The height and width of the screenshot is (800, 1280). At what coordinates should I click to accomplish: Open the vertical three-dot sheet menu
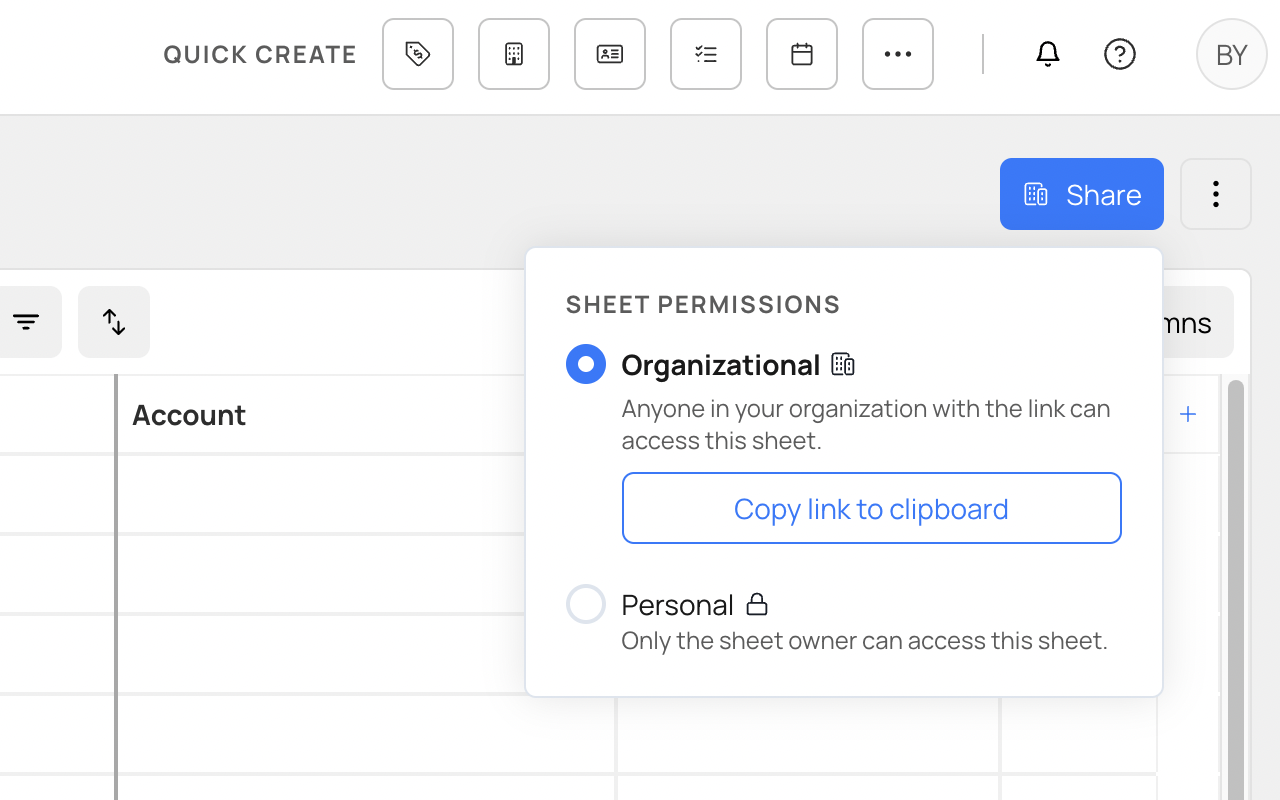[1216, 194]
